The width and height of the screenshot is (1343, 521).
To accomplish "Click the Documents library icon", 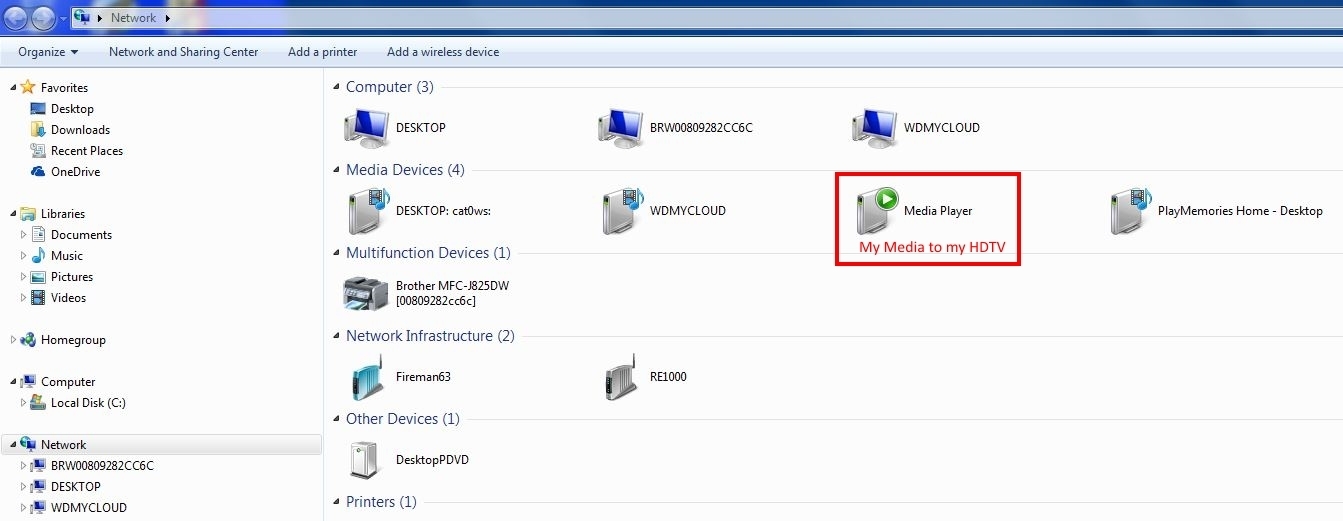I will coord(38,234).
